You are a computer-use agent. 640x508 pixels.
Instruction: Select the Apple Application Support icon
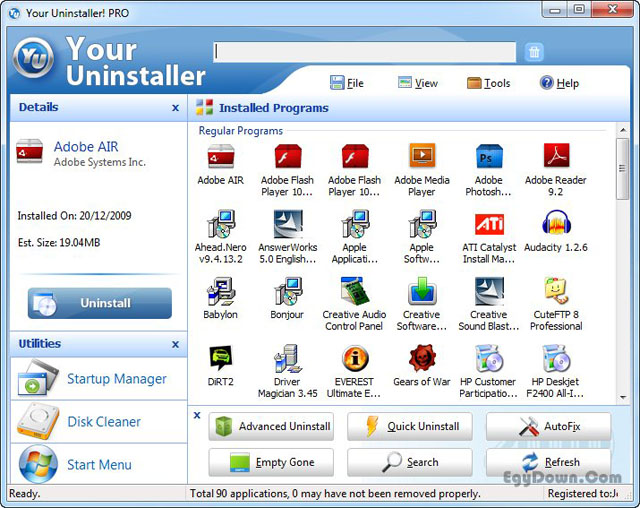click(355, 224)
